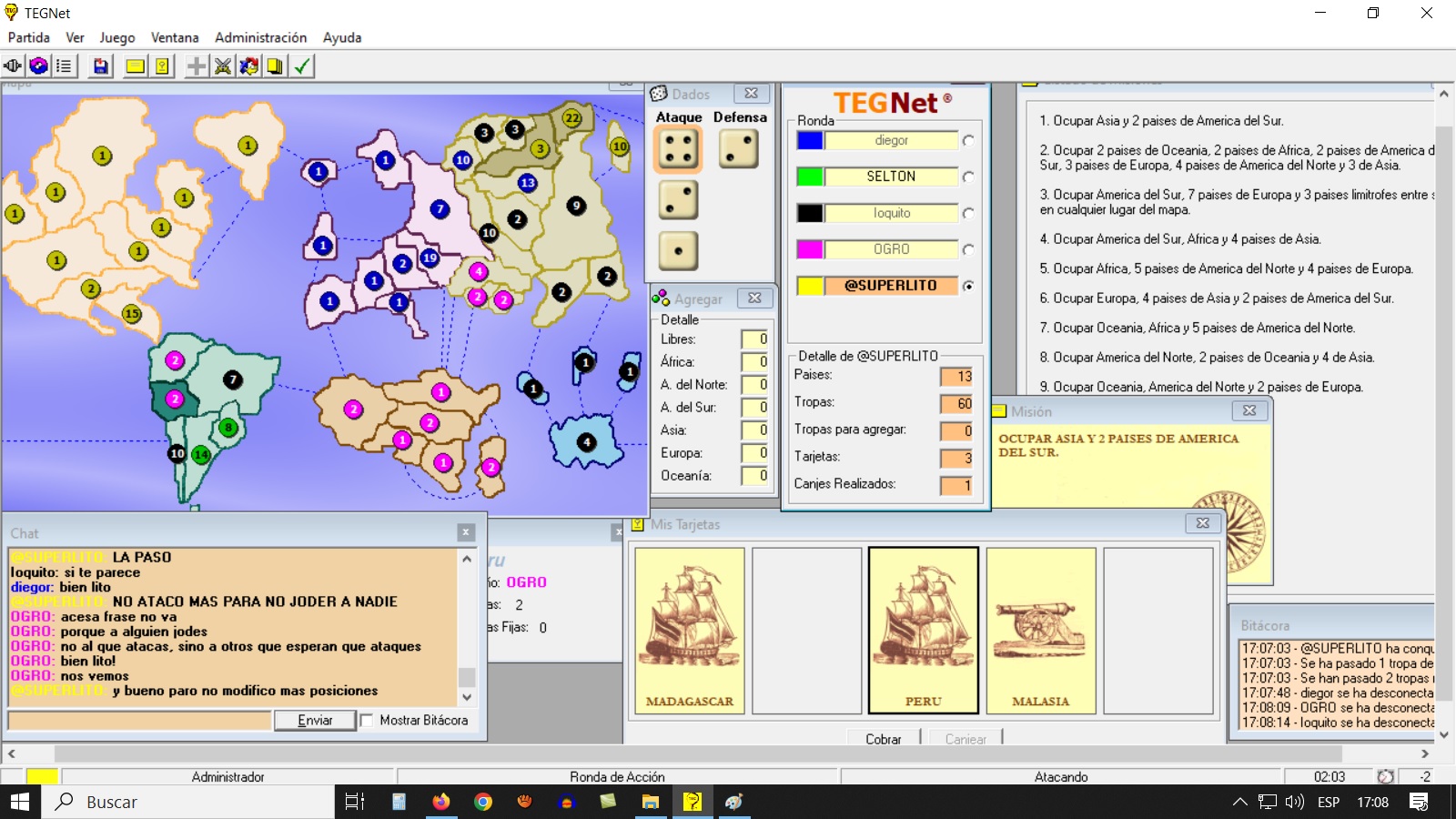This screenshot has height=819, width=1456.
Task: Save the game with the floppy disk icon
Action: (x=101, y=66)
